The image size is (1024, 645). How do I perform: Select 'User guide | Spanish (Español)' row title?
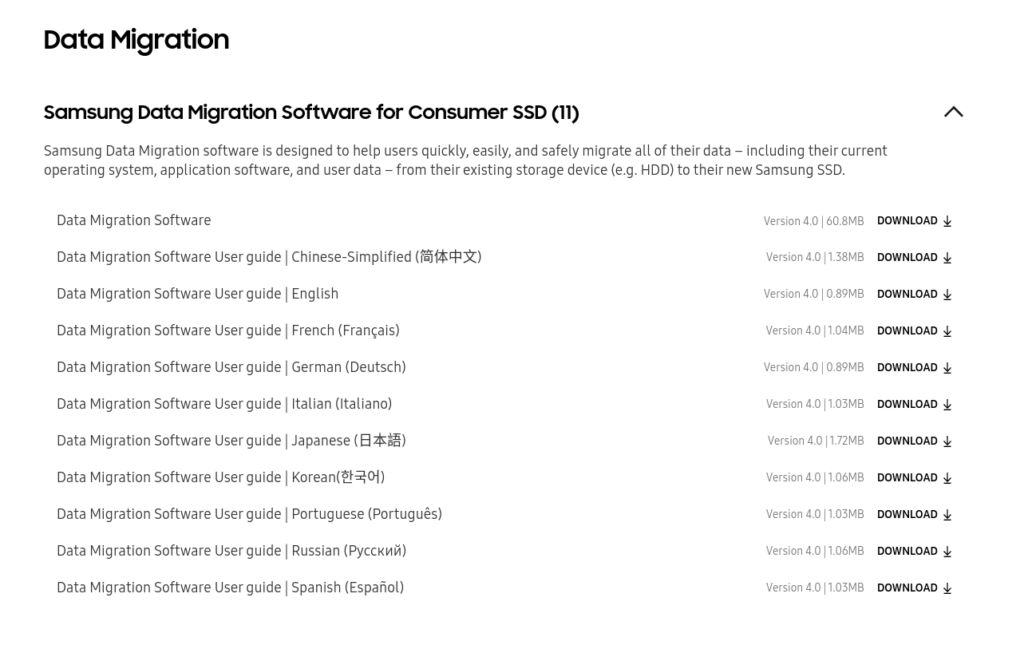(x=231, y=588)
